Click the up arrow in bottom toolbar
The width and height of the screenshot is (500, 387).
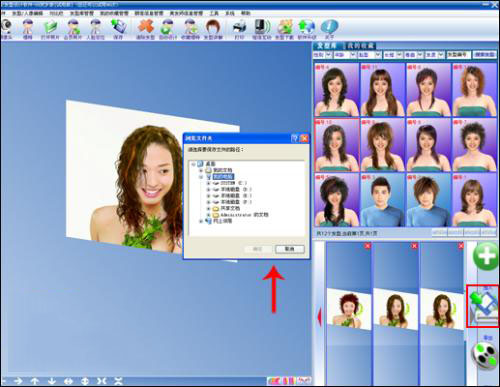pos(35,381)
